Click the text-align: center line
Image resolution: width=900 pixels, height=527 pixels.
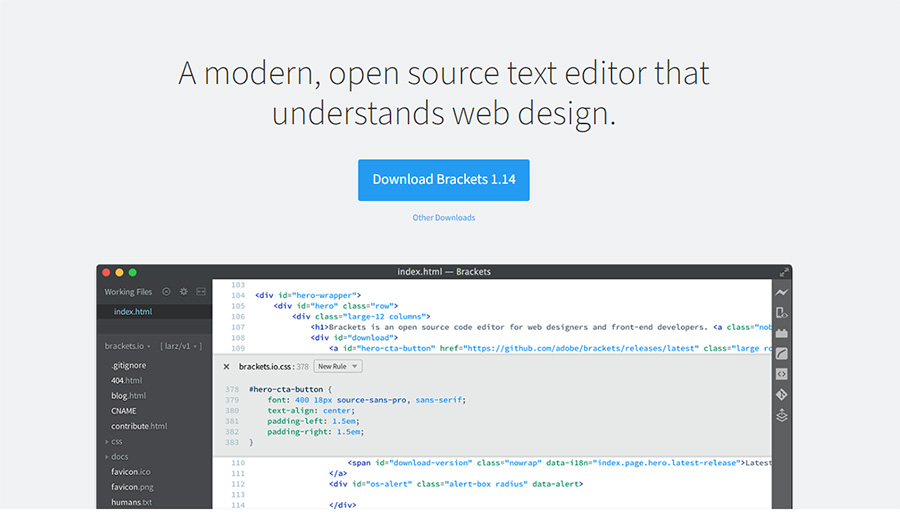click(x=311, y=410)
